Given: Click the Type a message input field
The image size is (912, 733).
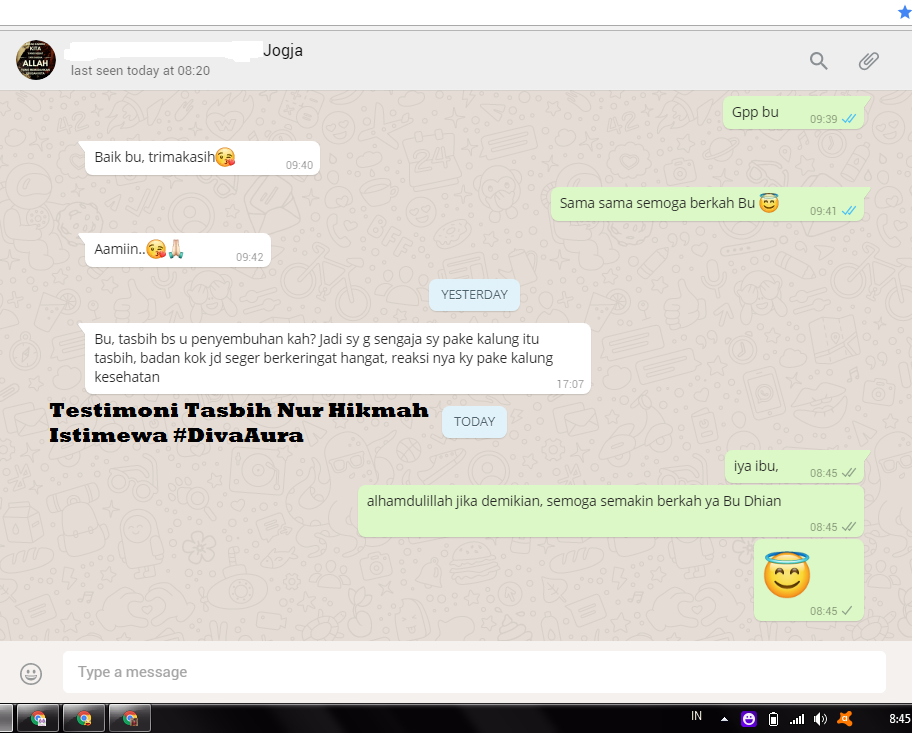Looking at the screenshot, I should 400,672.
